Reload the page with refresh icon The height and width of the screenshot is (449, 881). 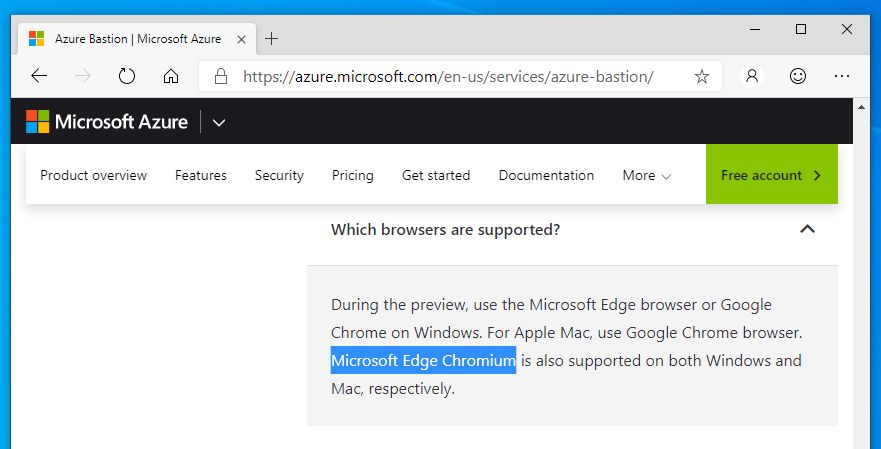point(126,76)
